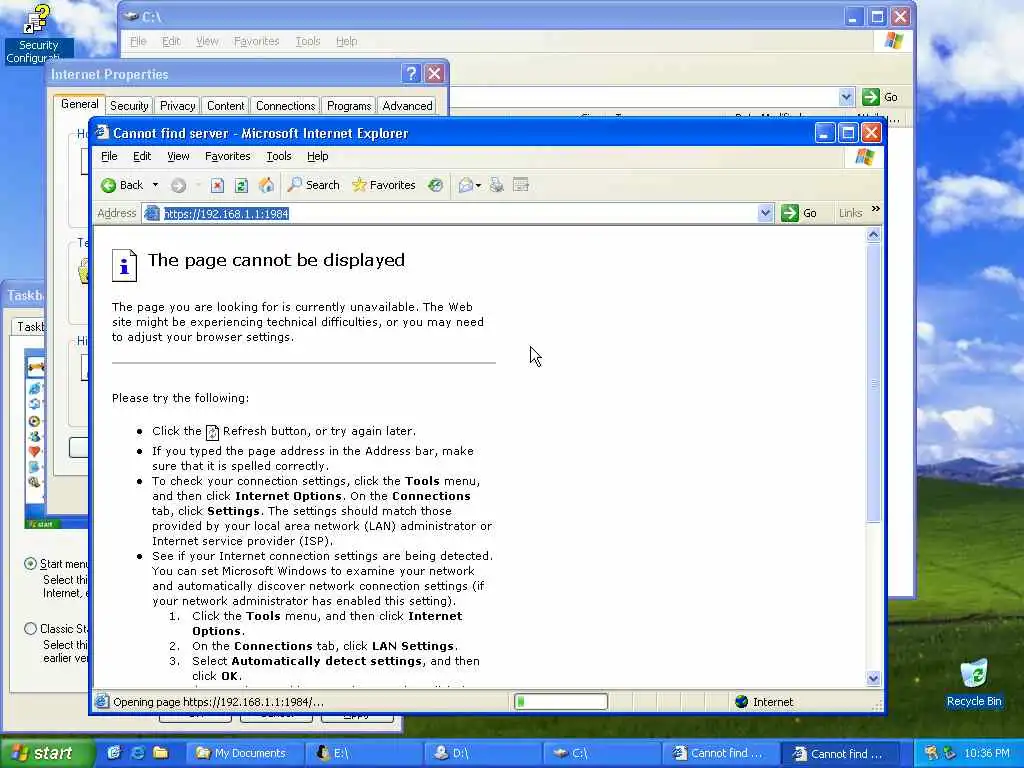Switch to the Privacy tab in Internet Properties
This screenshot has width=1024, height=768.
click(x=178, y=106)
